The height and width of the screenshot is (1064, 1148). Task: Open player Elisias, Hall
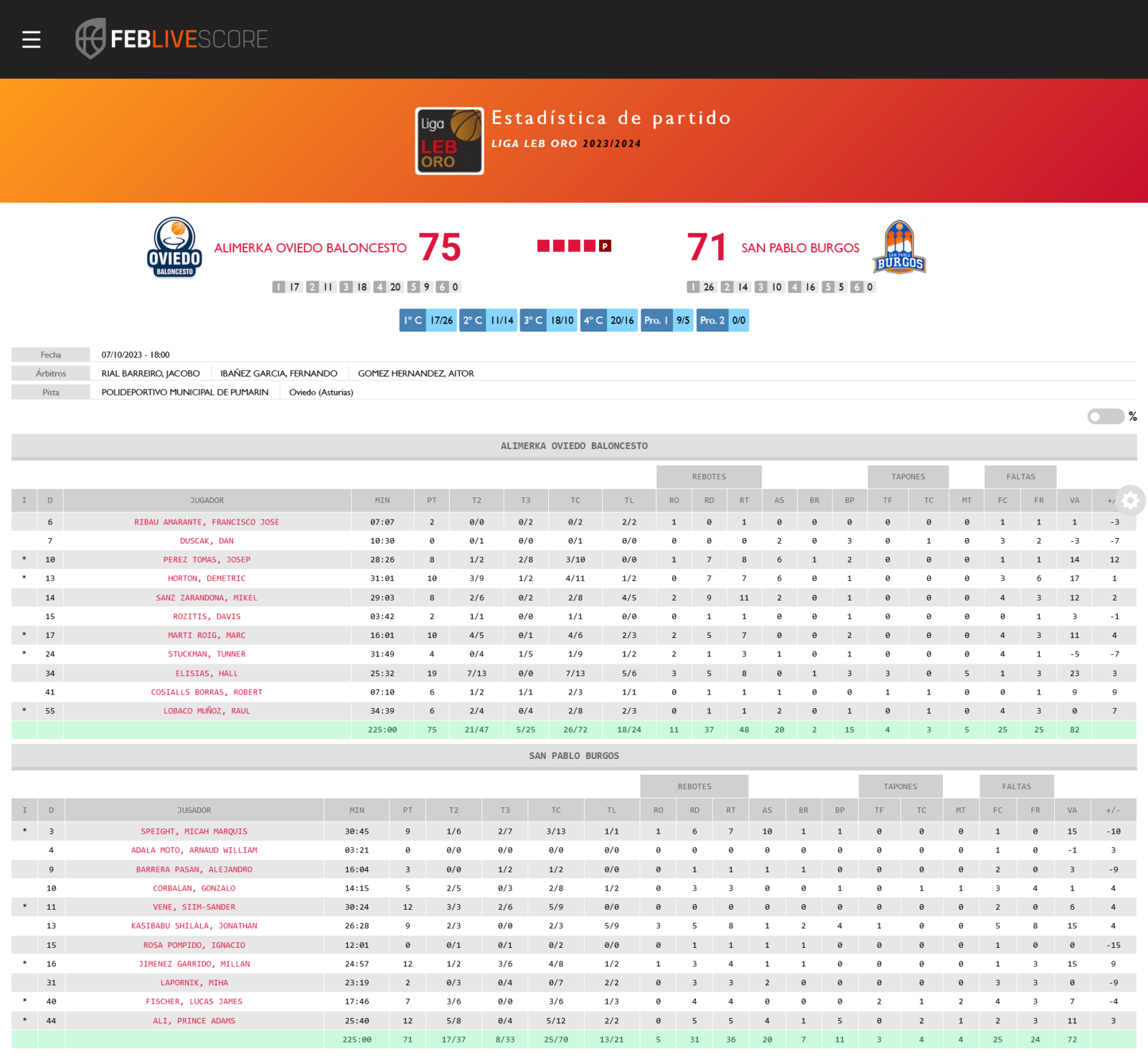(x=207, y=673)
